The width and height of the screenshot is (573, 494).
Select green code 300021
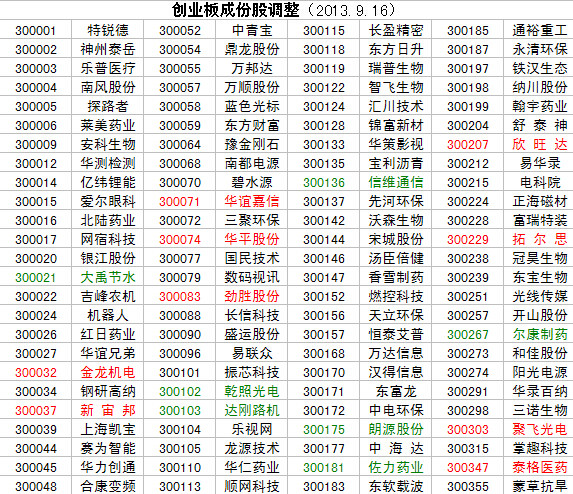[35, 278]
